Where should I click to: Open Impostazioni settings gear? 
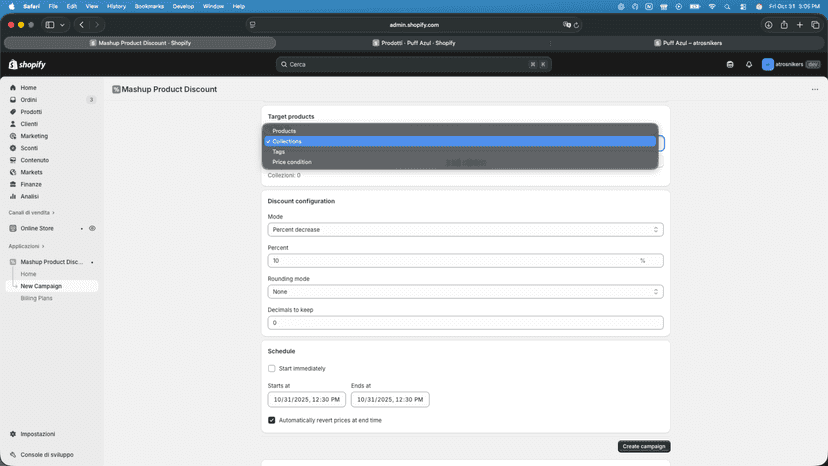pyautogui.click(x=13, y=434)
